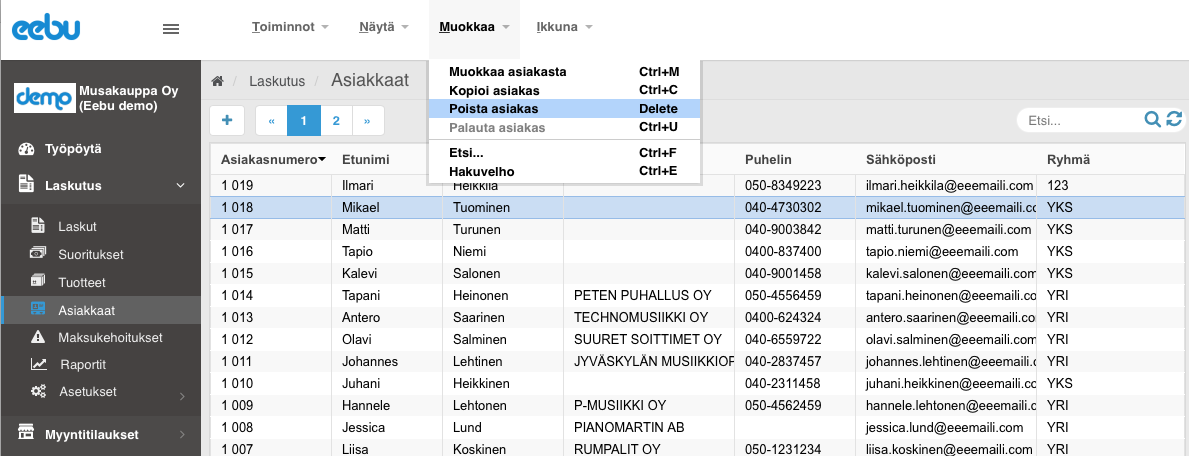This screenshot has height=456, width=1189.
Task: Open Laskut in sidebar
Action: click(x=77, y=226)
